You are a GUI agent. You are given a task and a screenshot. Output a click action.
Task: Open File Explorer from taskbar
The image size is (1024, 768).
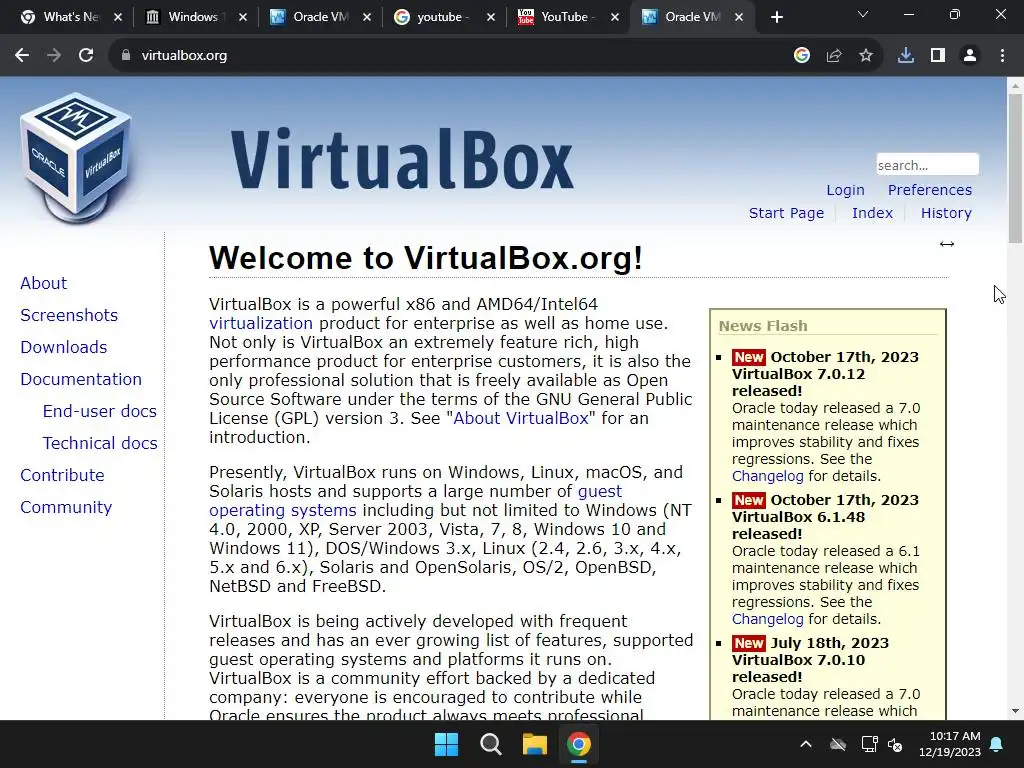[534, 744]
